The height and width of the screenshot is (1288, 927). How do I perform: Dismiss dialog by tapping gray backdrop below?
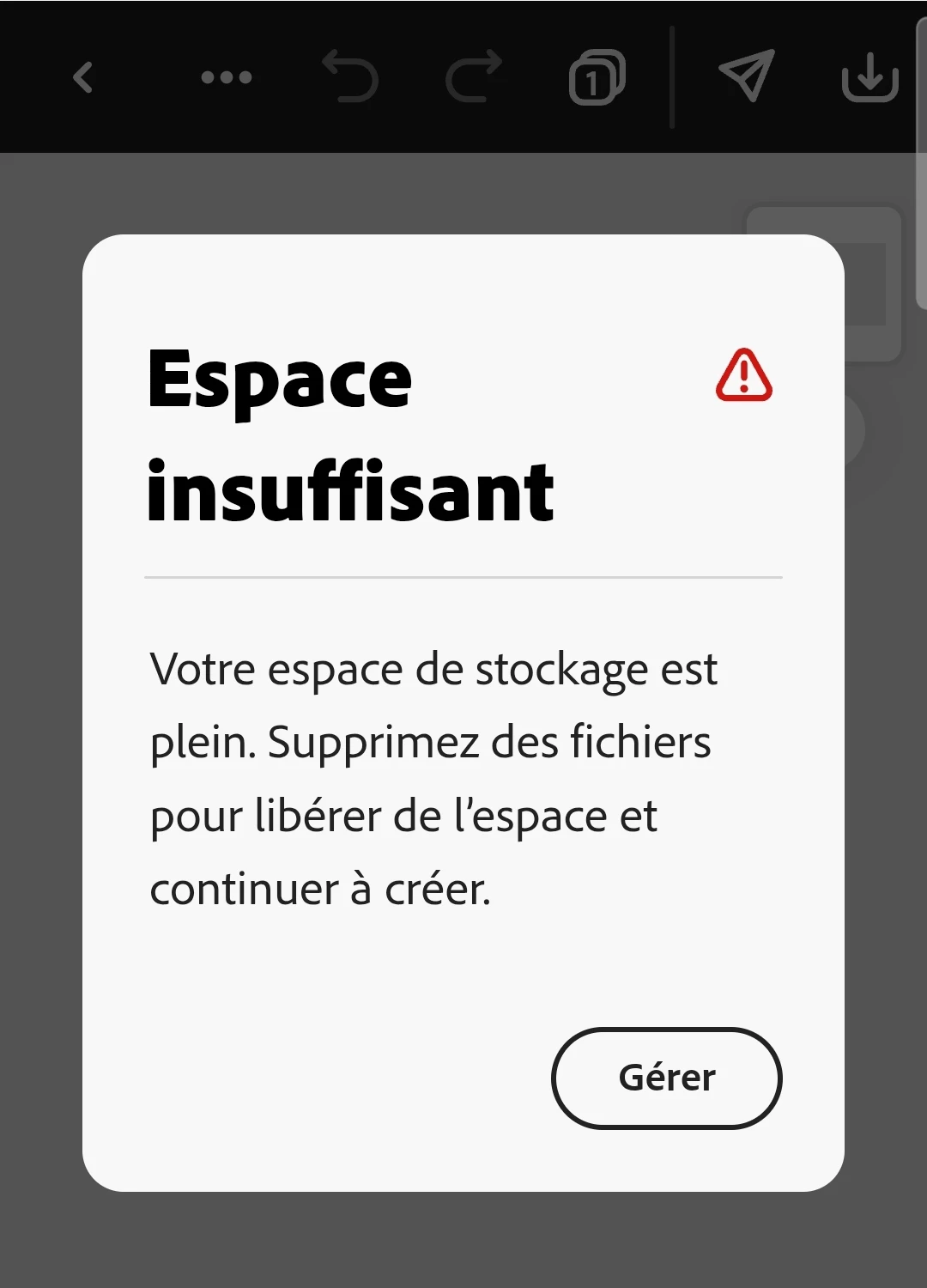463,1241
